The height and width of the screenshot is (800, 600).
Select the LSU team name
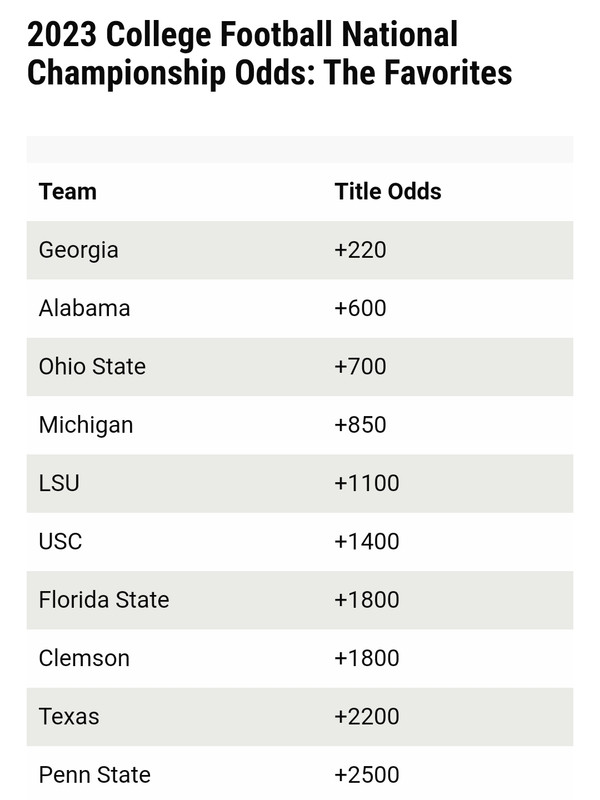click(x=59, y=484)
